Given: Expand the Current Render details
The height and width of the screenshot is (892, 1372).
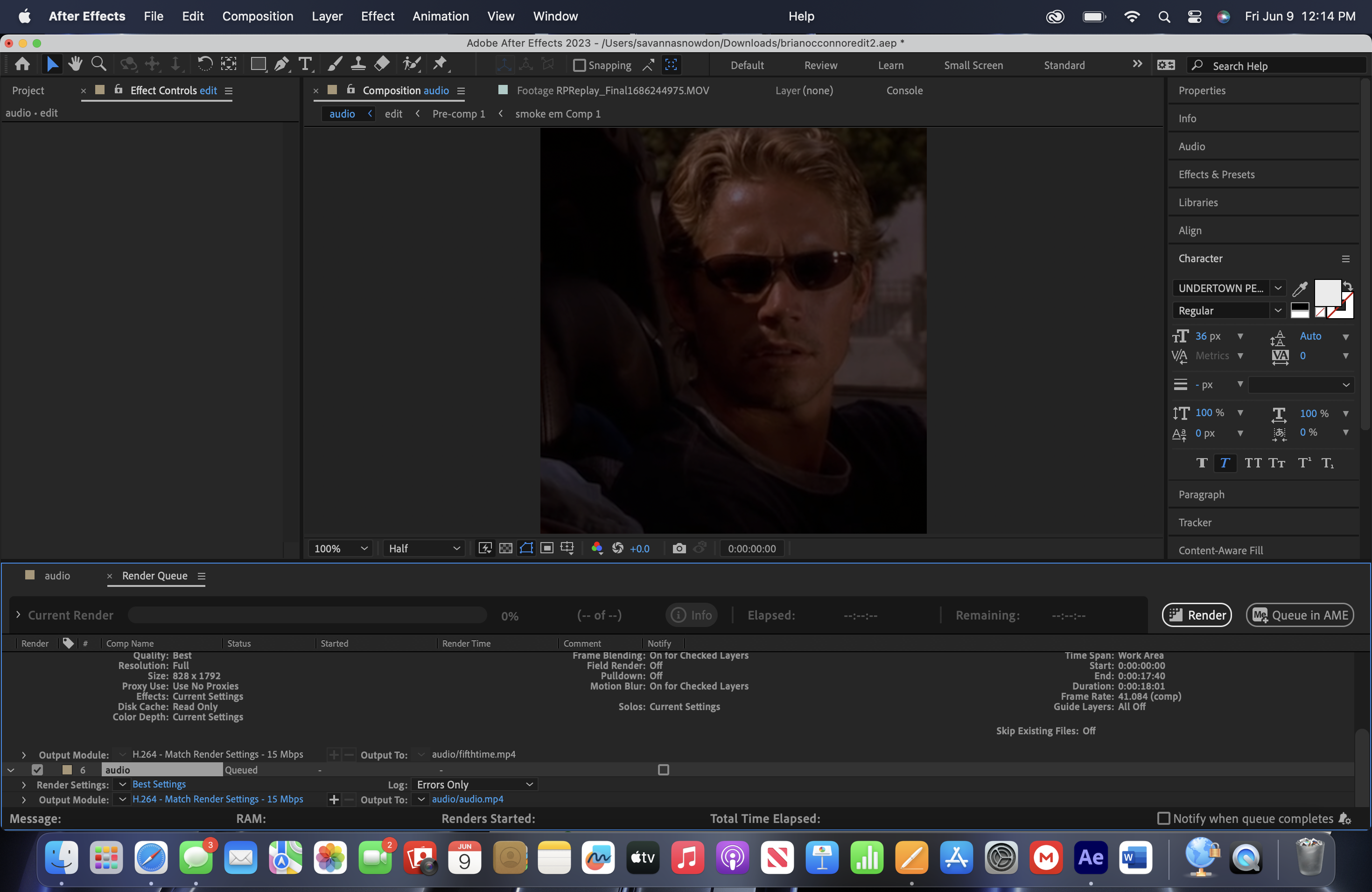Looking at the screenshot, I should [18, 615].
